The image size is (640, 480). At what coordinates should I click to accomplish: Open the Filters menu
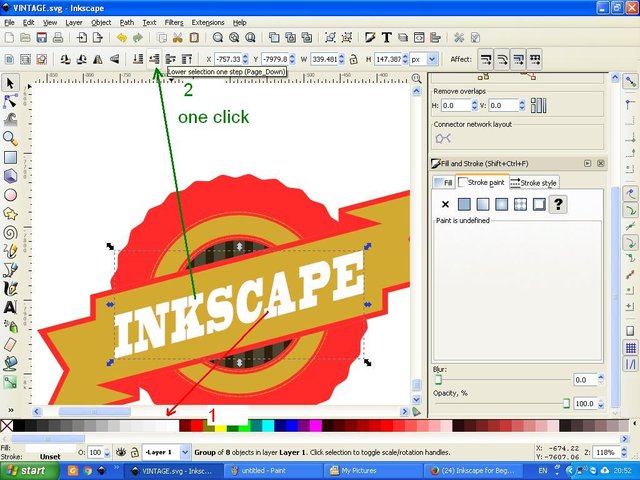point(174,22)
